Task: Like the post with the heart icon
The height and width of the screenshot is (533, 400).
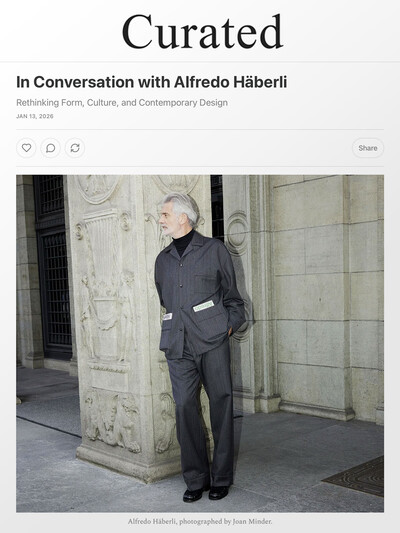Action: (26, 148)
